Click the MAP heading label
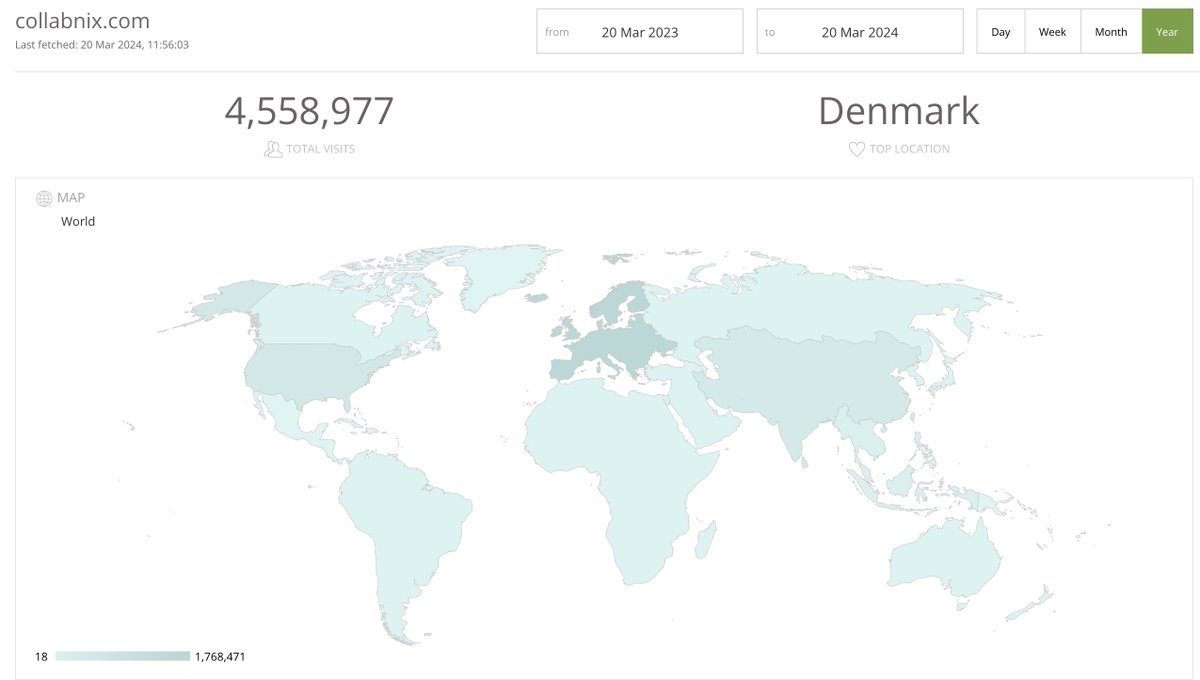 [71, 198]
